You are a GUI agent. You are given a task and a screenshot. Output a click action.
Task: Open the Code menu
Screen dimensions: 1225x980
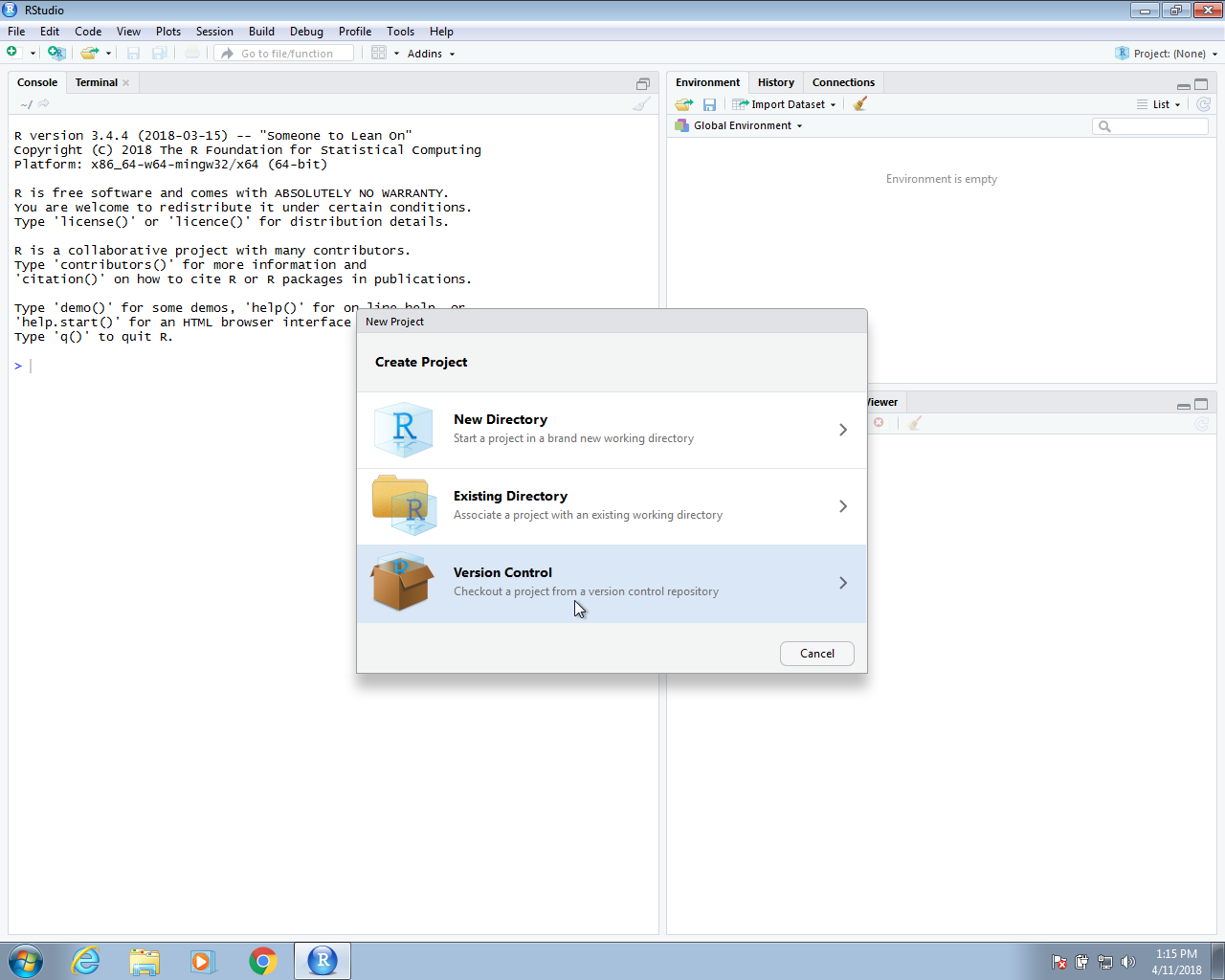88,32
